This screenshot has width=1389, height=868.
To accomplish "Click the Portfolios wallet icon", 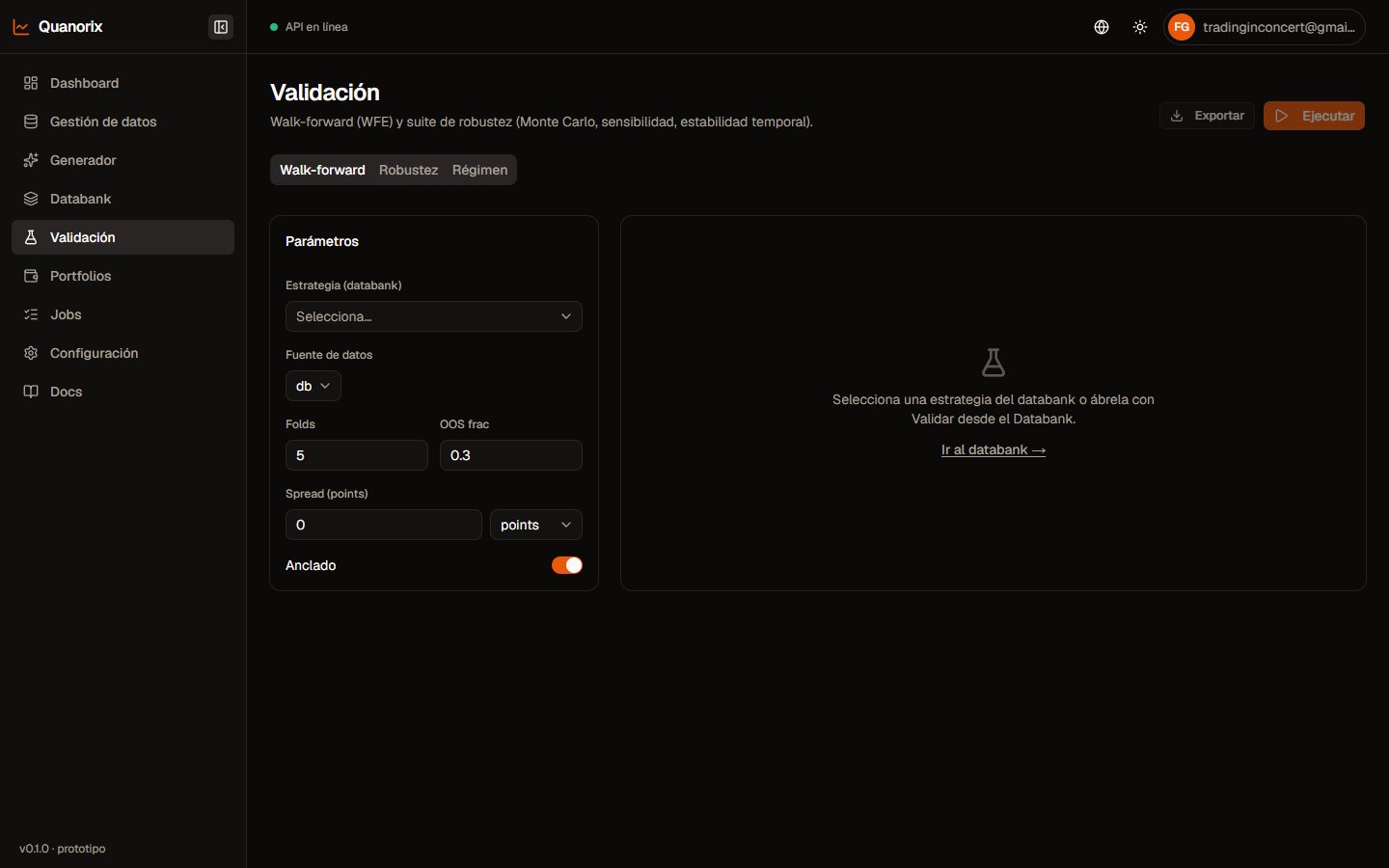I will (31, 276).
